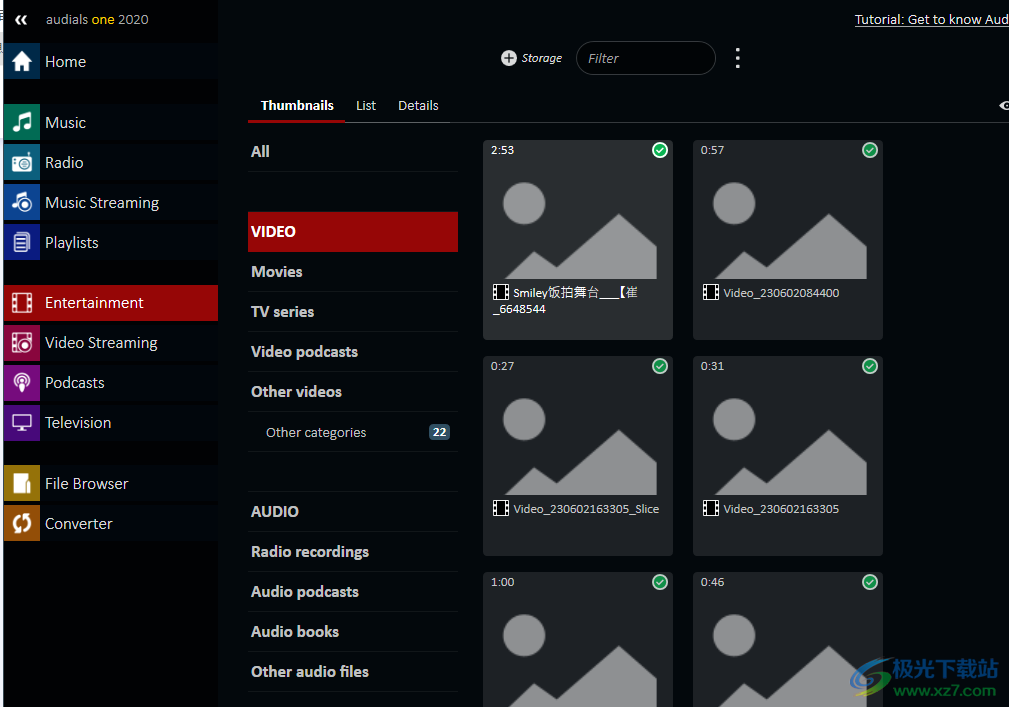This screenshot has height=707, width=1009.
Task: Open the three-dot options menu
Action: (737, 58)
